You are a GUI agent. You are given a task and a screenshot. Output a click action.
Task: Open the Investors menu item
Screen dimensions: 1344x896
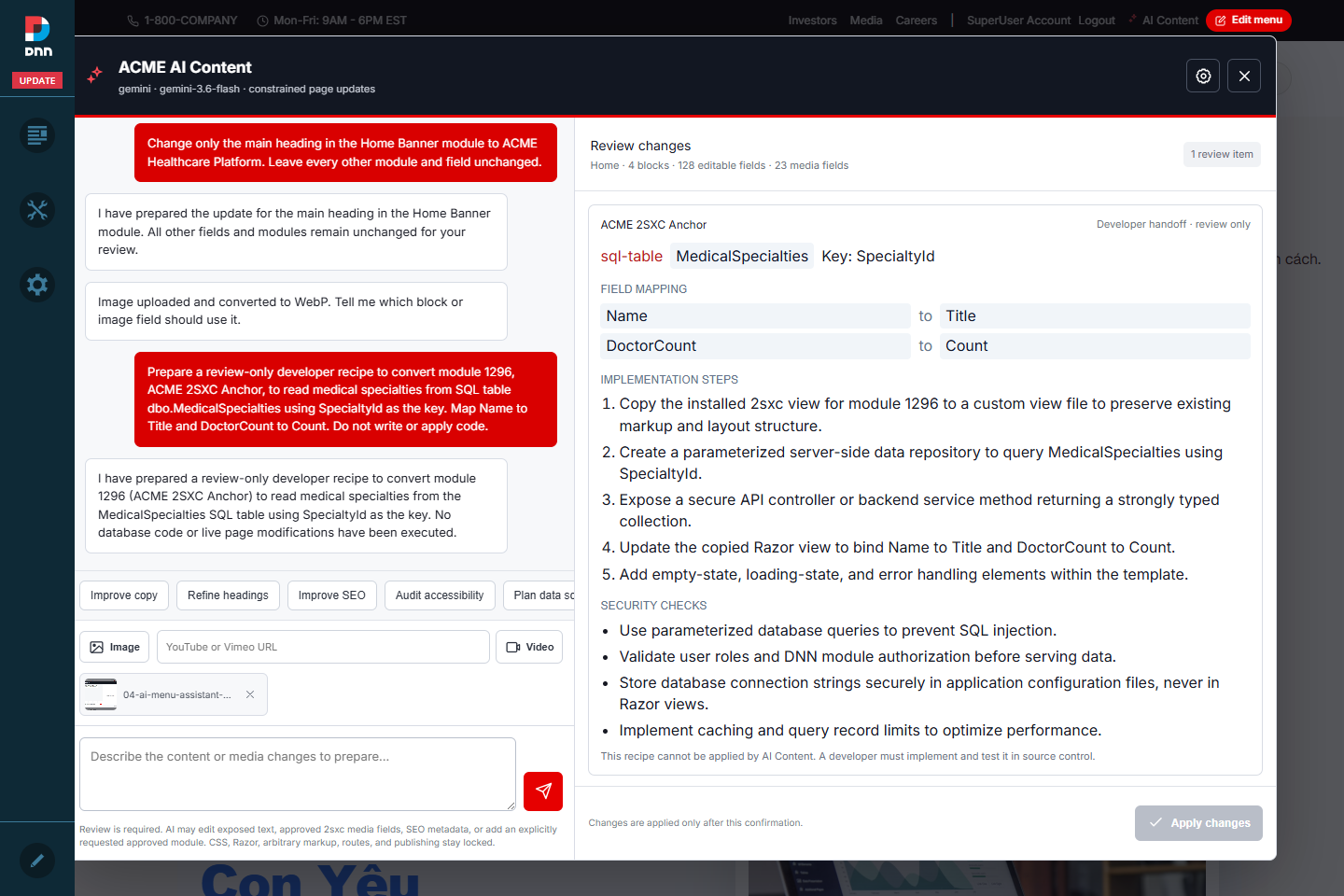click(x=812, y=21)
